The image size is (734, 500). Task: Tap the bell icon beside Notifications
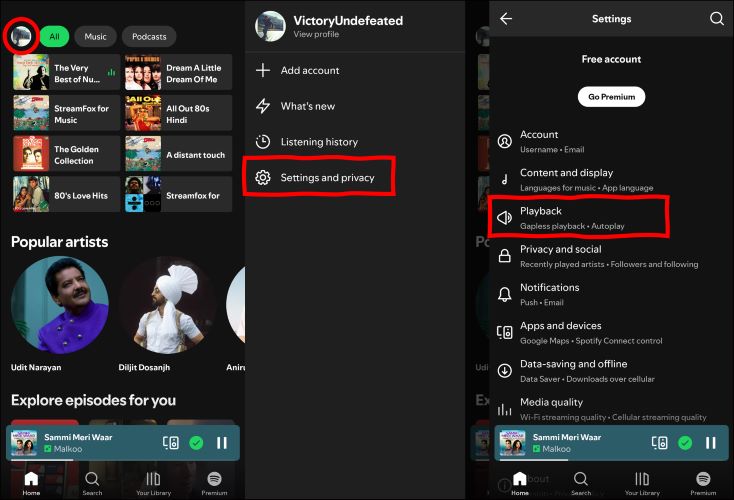[x=505, y=294]
